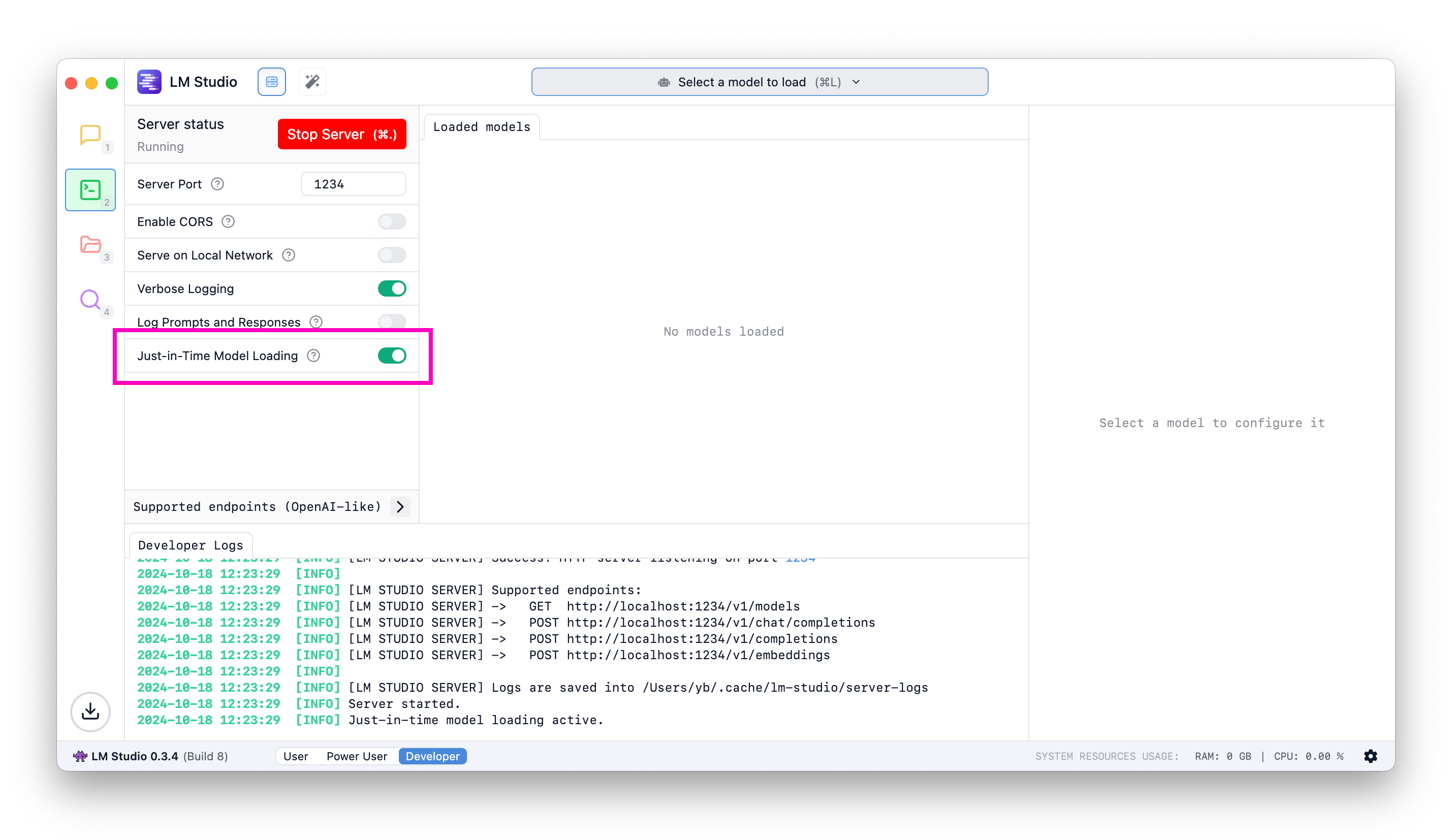
Task: Click the magic wand icon in header
Action: 312,82
